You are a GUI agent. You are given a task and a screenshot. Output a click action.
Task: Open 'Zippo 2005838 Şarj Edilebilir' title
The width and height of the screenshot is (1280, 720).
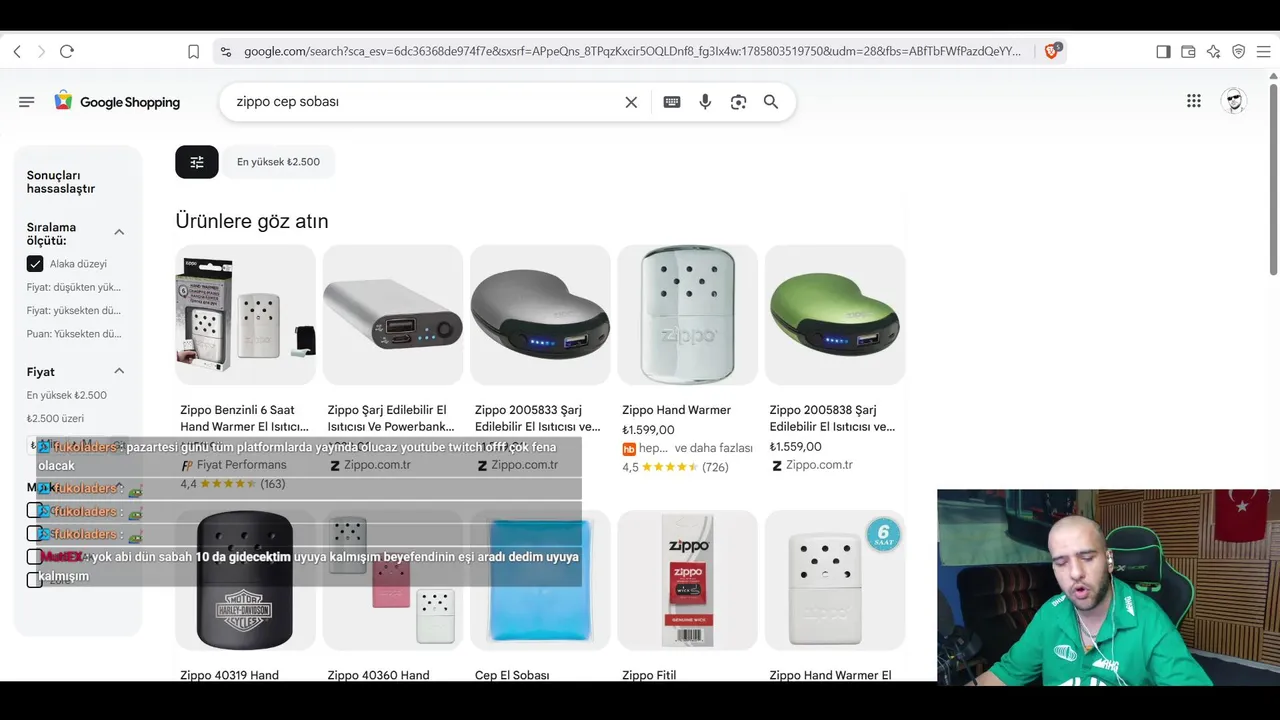[x=833, y=418]
